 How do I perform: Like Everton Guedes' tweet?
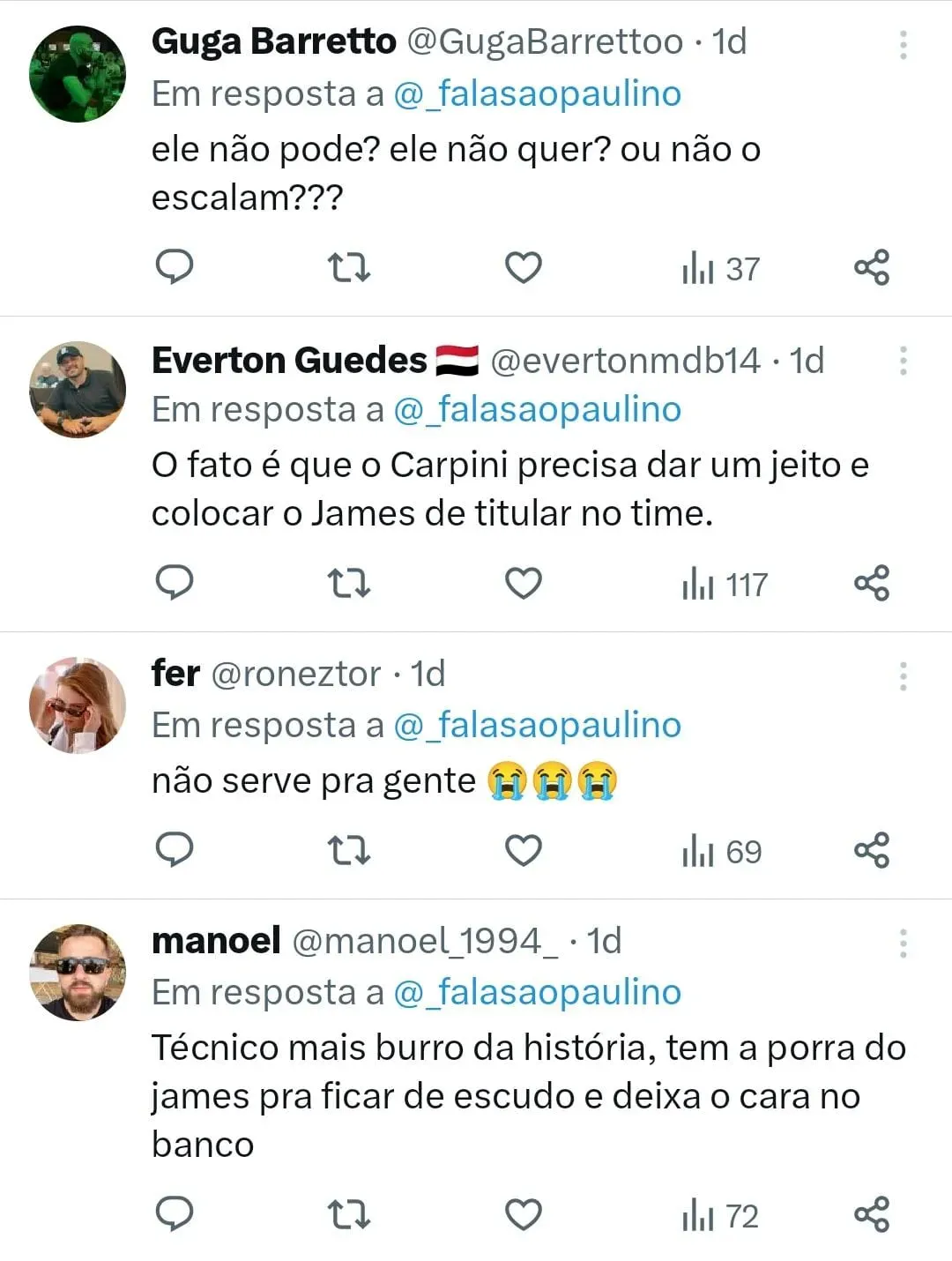click(x=523, y=583)
